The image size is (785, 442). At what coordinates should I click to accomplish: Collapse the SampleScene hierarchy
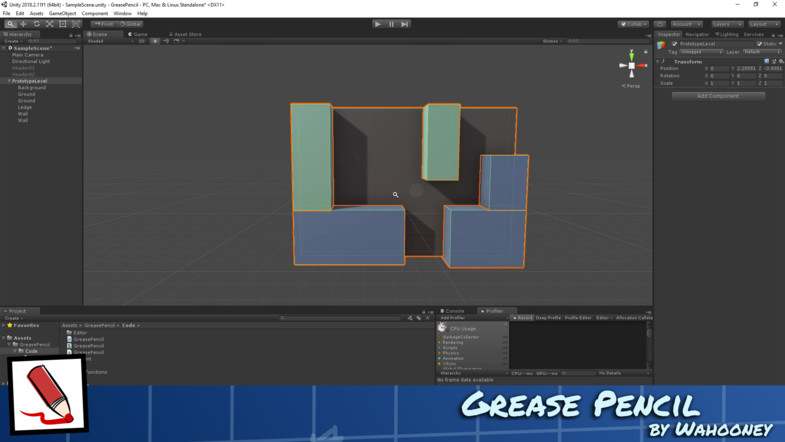pos(4,48)
